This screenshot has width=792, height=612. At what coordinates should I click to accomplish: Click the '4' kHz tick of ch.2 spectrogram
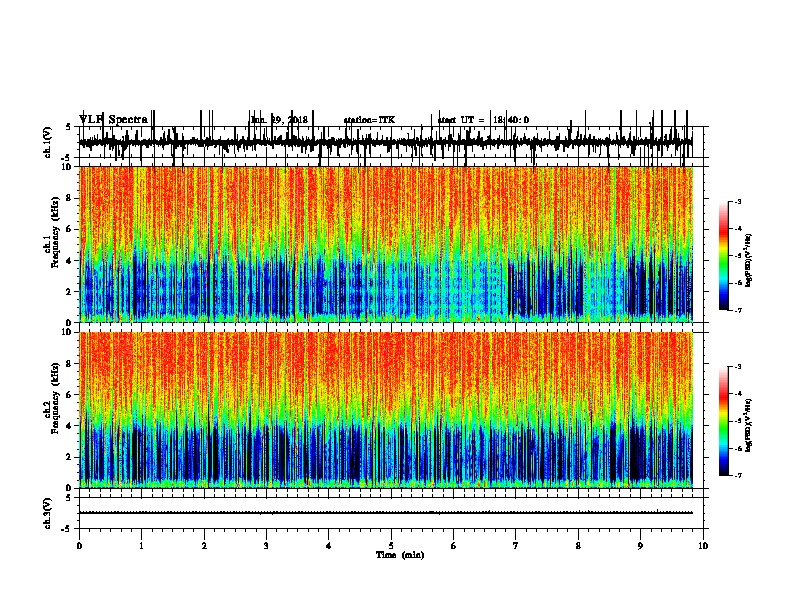70,426
